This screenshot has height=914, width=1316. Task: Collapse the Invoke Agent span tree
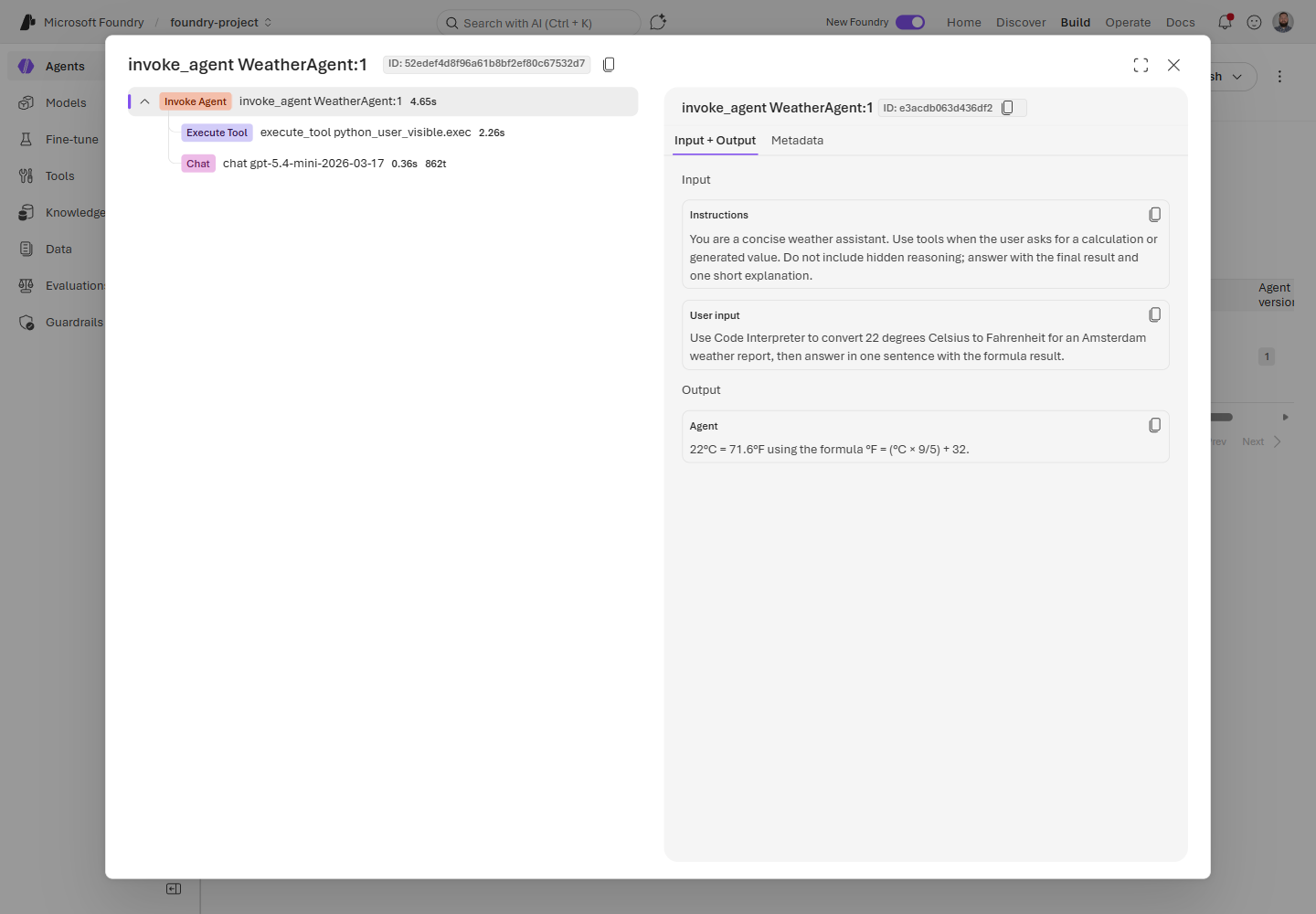pyautogui.click(x=144, y=101)
